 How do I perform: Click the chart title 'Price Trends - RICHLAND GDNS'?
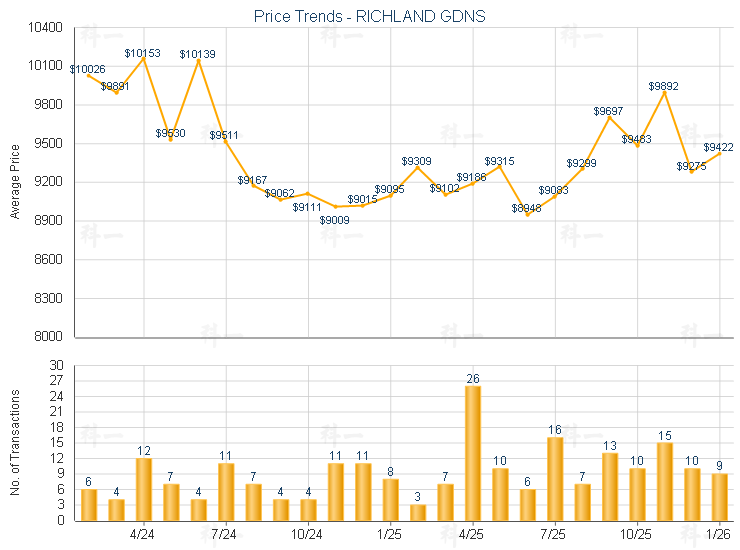(370, 17)
